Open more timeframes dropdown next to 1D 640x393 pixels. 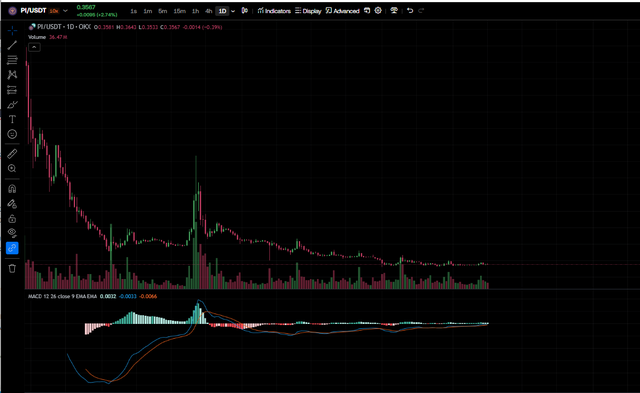(233, 11)
